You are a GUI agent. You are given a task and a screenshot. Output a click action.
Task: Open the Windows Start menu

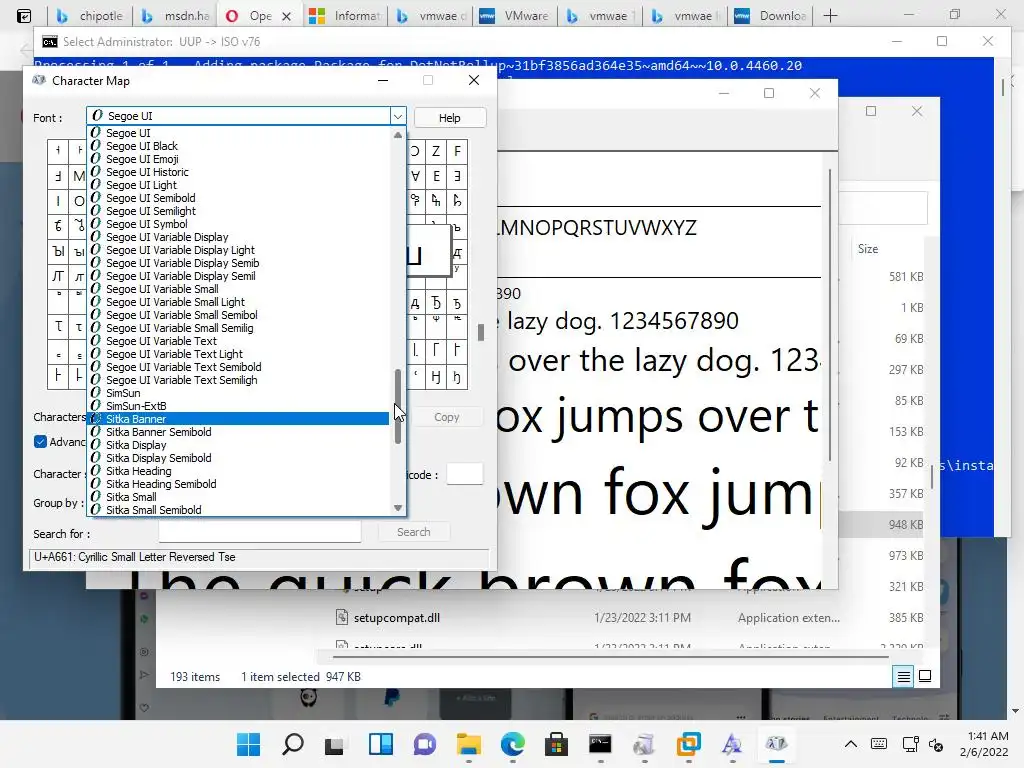248,744
